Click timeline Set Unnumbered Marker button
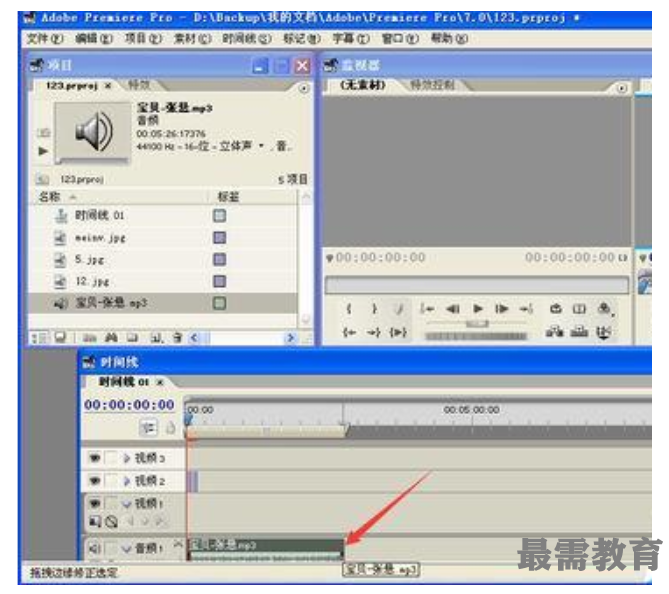This screenshot has height=594, width=669. pos(170,428)
